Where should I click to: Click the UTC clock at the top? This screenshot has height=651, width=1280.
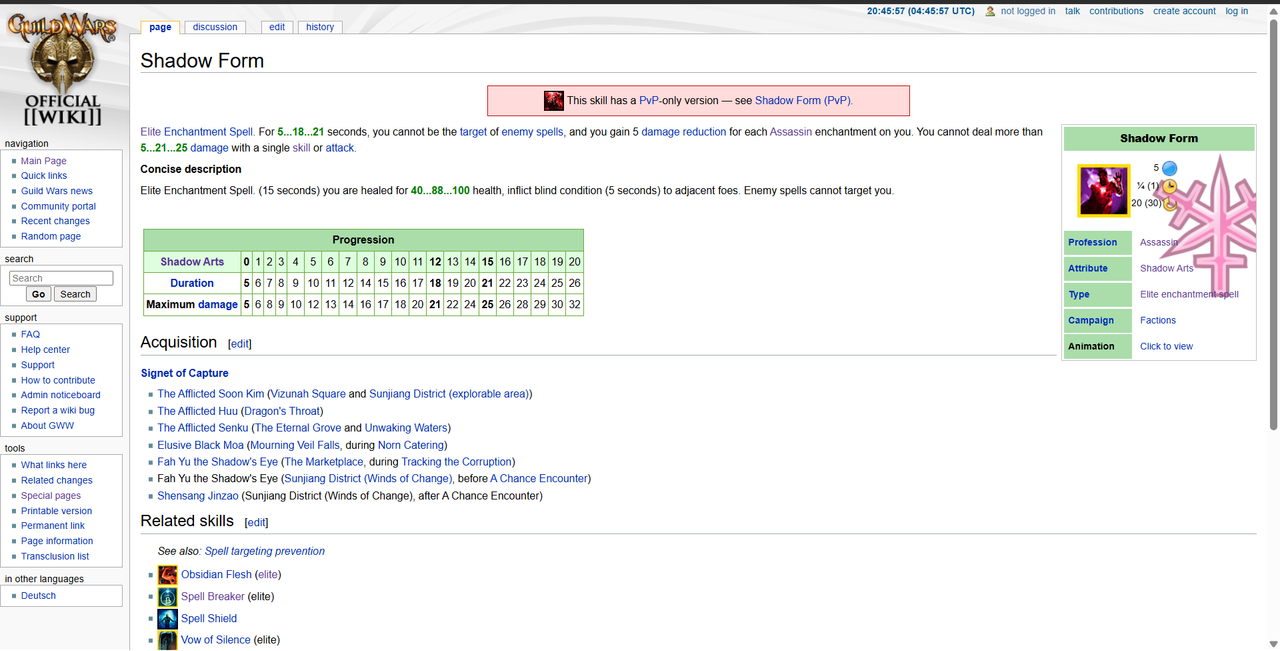(920, 11)
